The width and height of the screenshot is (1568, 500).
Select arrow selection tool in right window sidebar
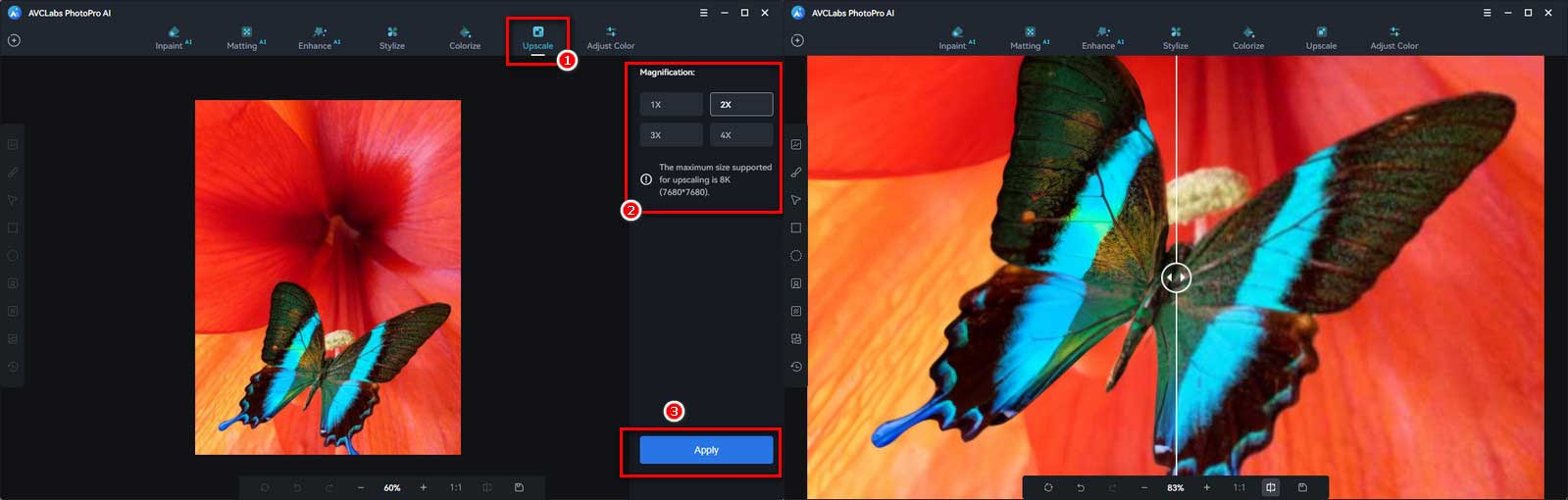coord(796,200)
